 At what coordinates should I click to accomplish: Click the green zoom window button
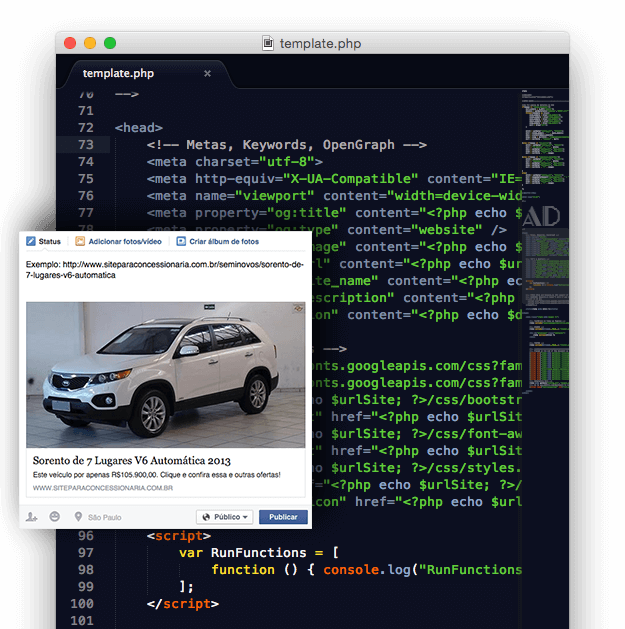click(110, 43)
